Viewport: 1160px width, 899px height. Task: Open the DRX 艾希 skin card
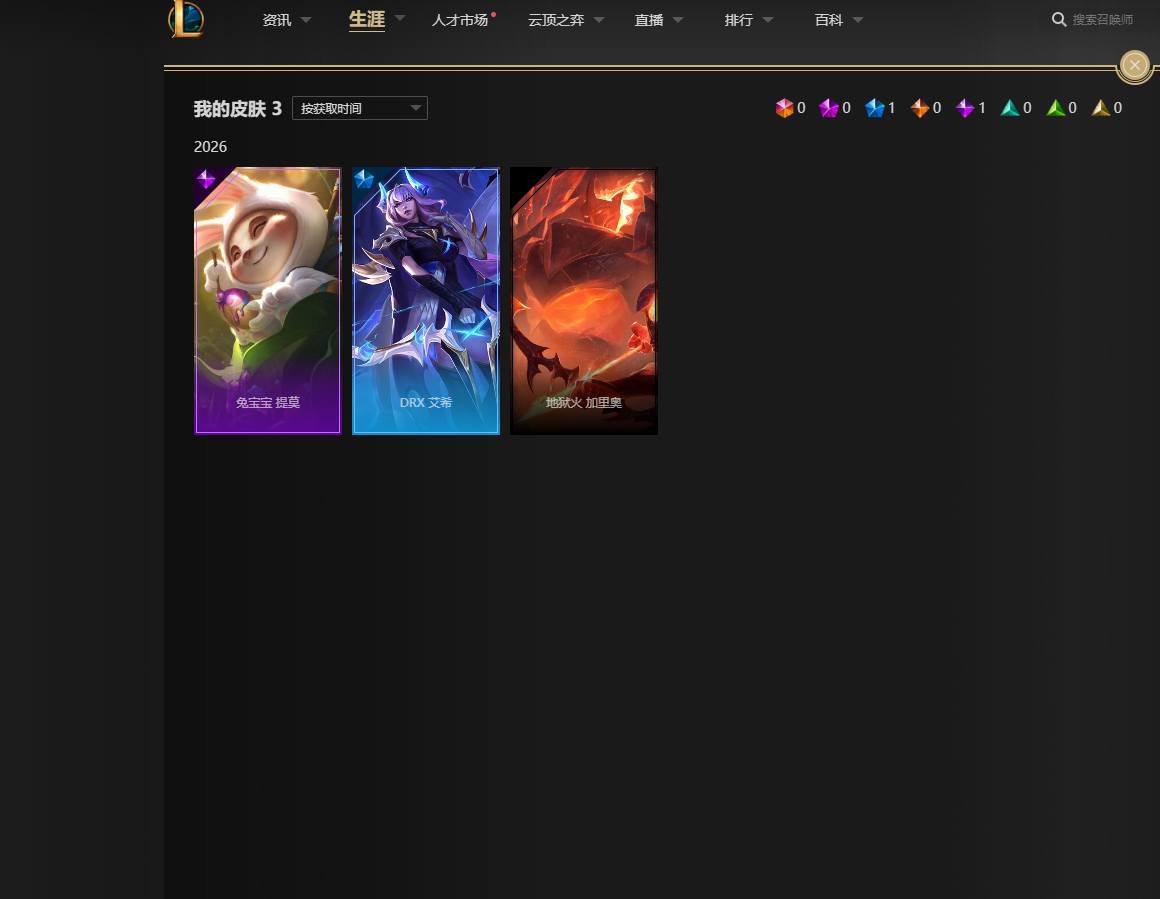click(x=425, y=300)
